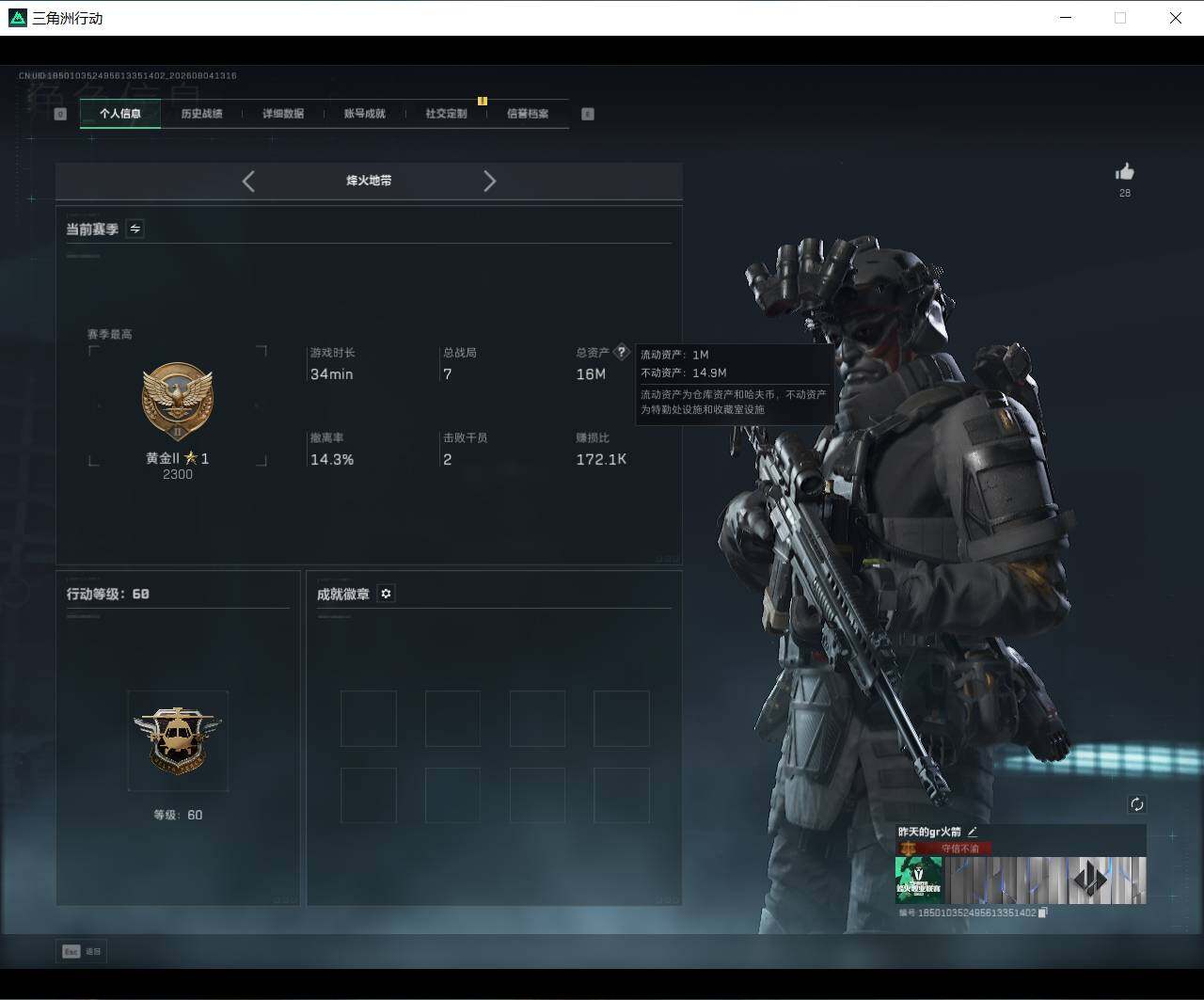Select the third empty badge slot, bottom row

coord(537,796)
